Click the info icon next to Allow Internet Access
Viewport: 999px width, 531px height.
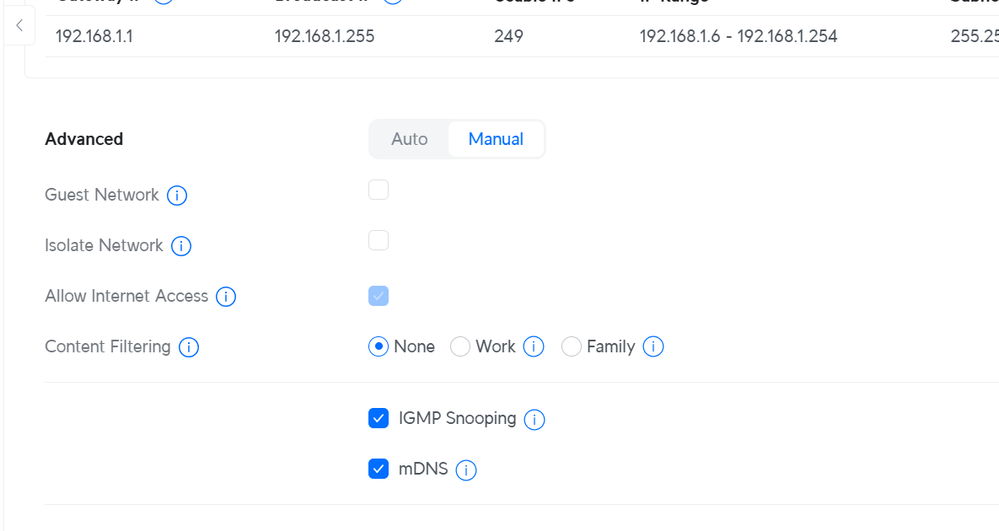226,297
